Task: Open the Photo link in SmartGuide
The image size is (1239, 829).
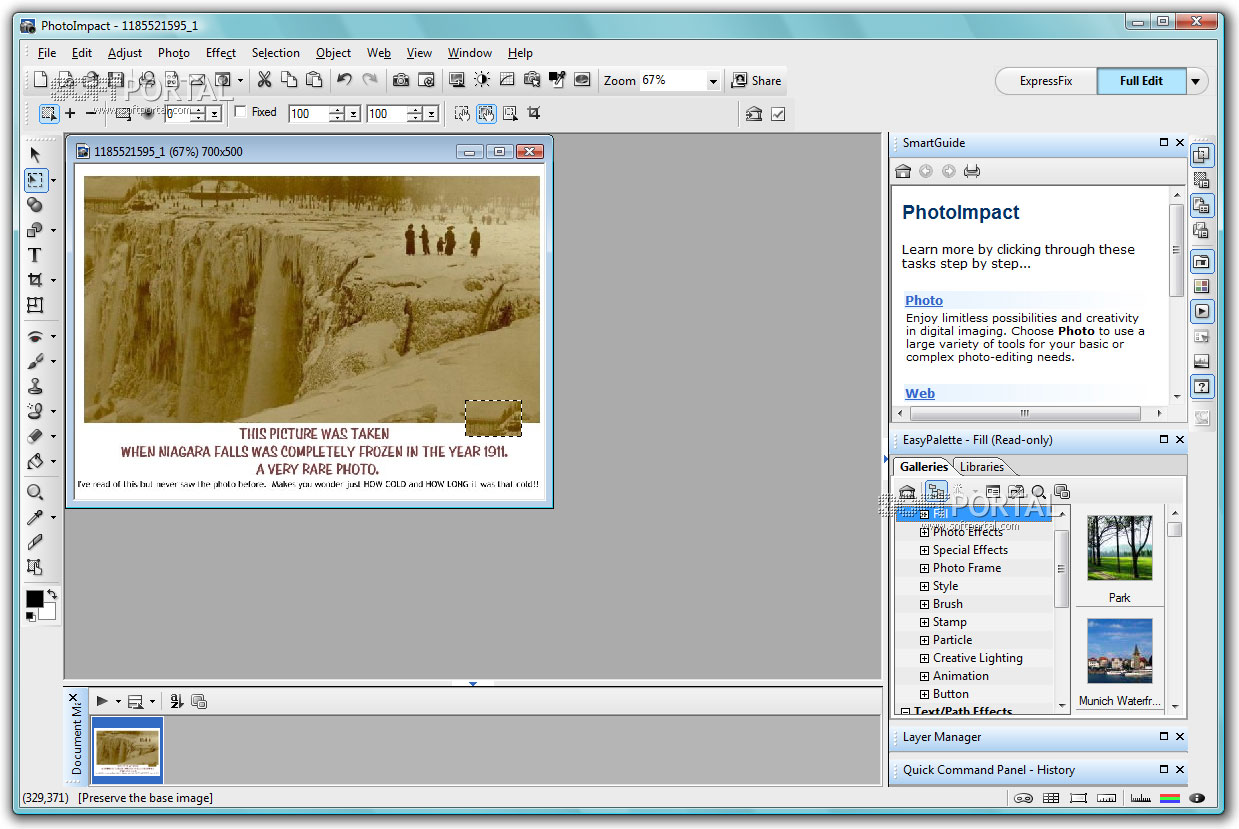Action: [x=924, y=300]
